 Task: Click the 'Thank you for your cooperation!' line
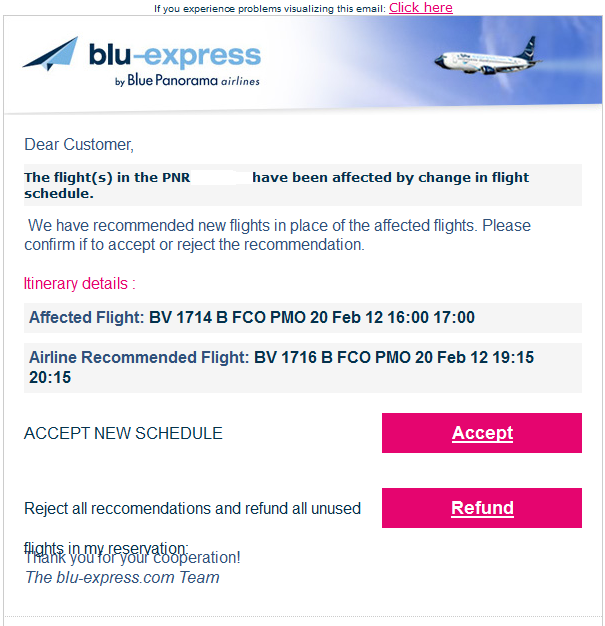pos(133,558)
